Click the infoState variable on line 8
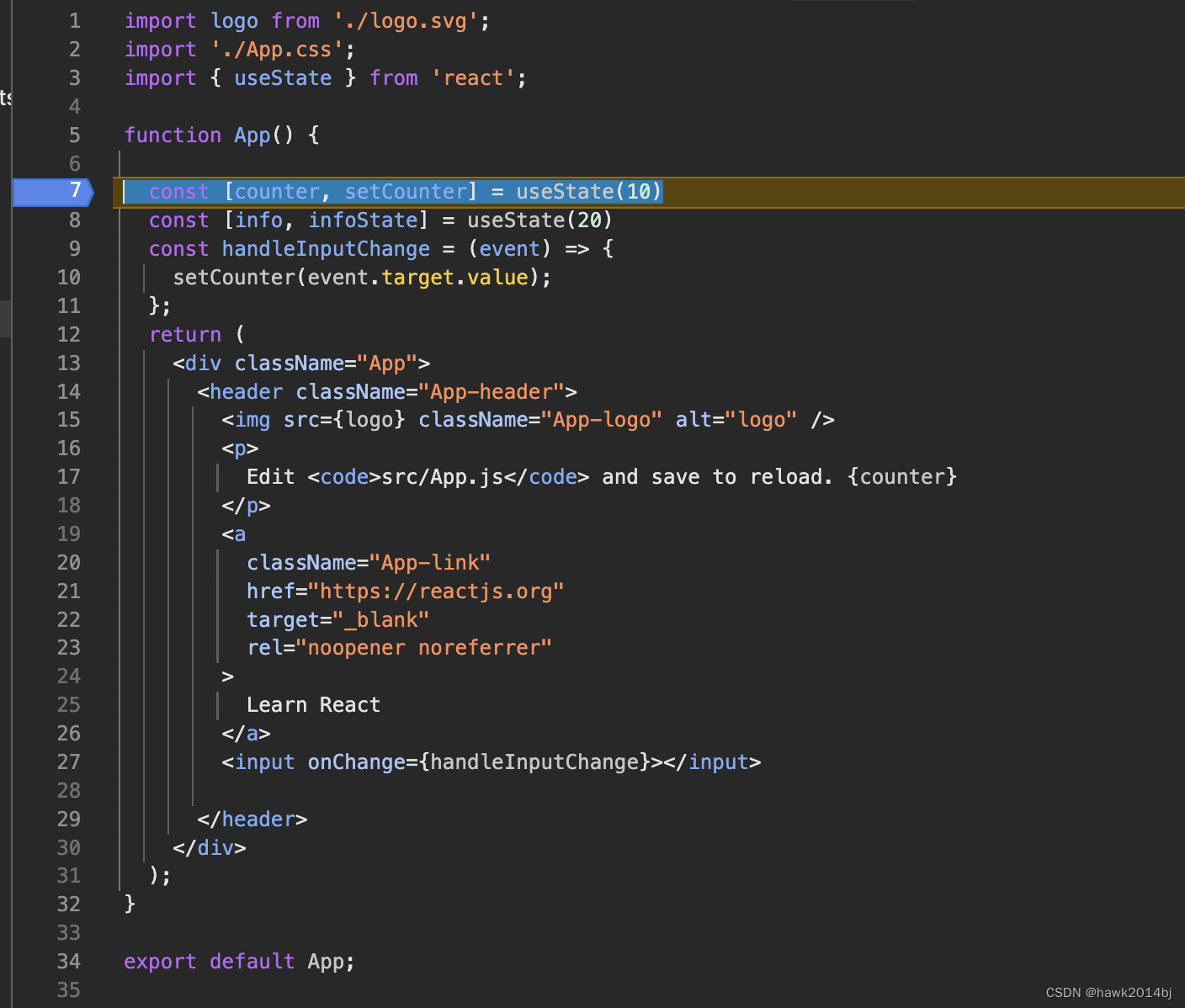This screenshot has height=1008, width=1185. [363, 220]
